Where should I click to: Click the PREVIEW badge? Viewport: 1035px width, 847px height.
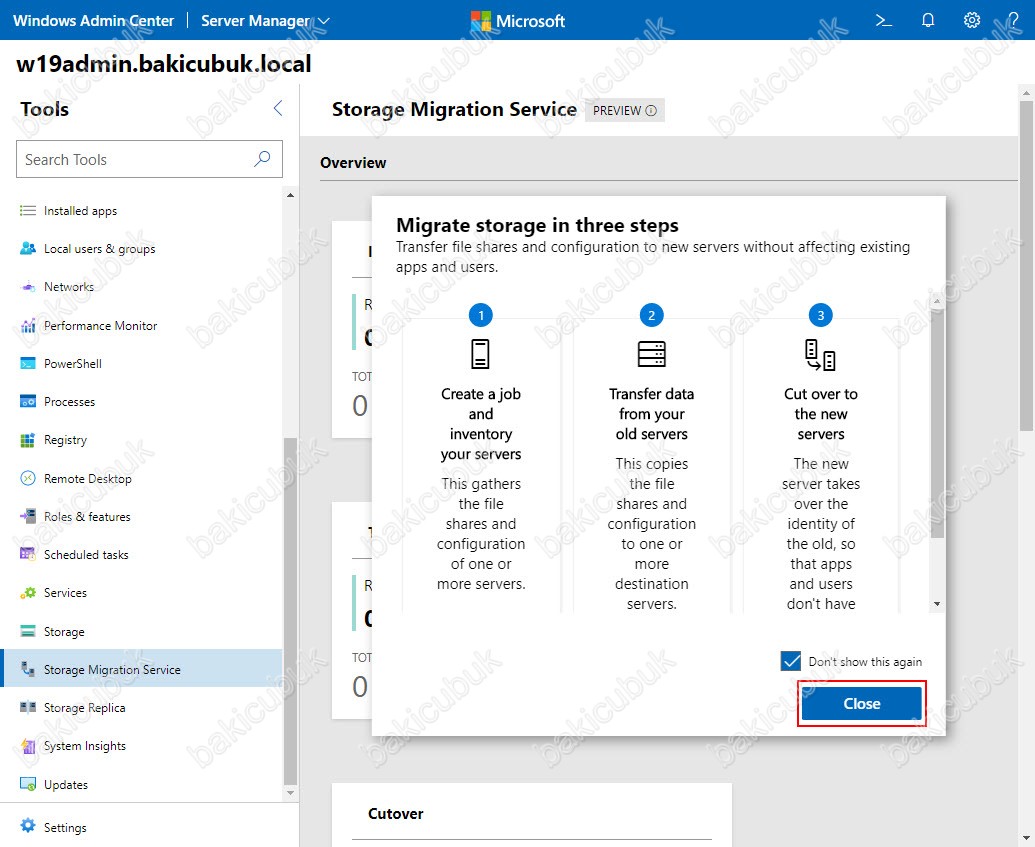[x=624, y=110]
